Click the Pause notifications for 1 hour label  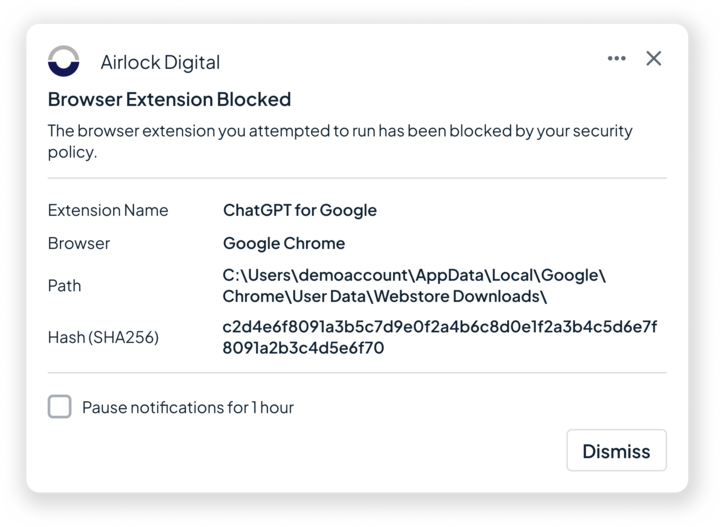[x=188, y=407]
